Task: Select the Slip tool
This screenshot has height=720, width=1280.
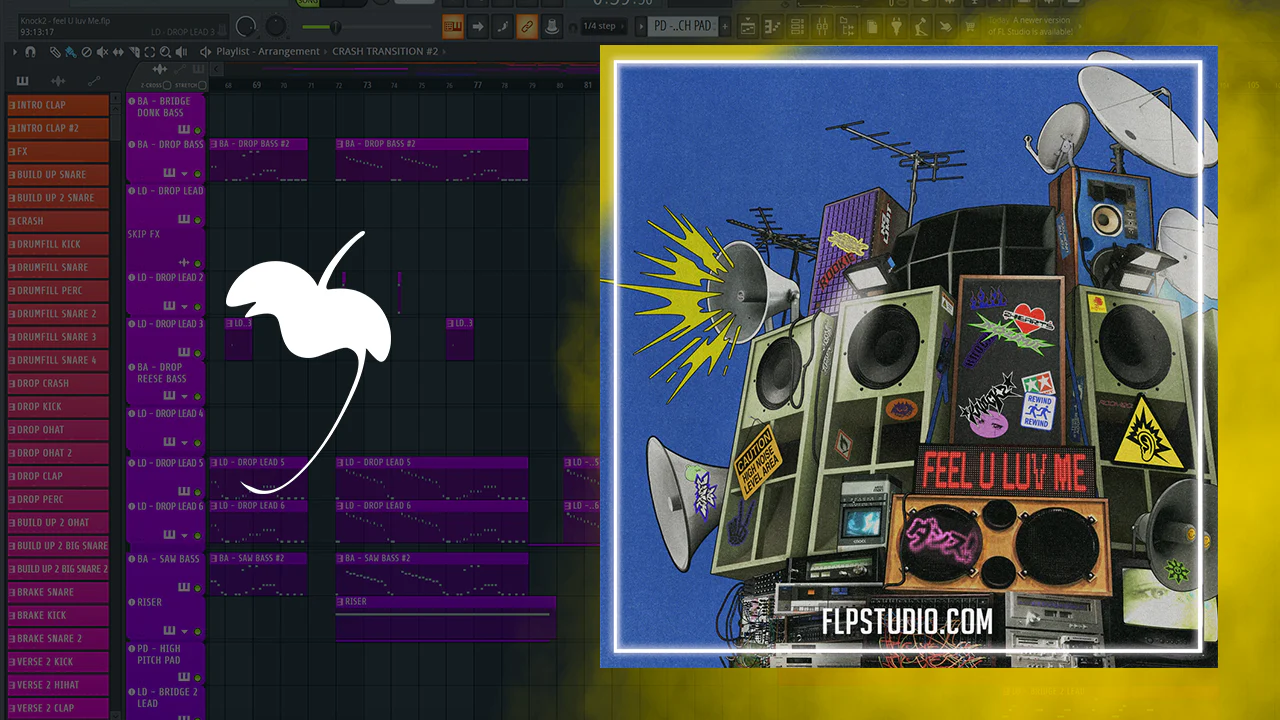Action: pyautogui.click(x=119, y=51)
